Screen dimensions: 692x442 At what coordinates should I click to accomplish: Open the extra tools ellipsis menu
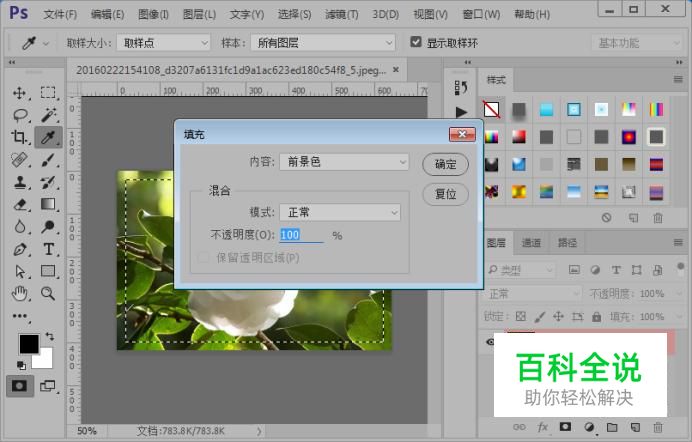click(x=20, y=316)
